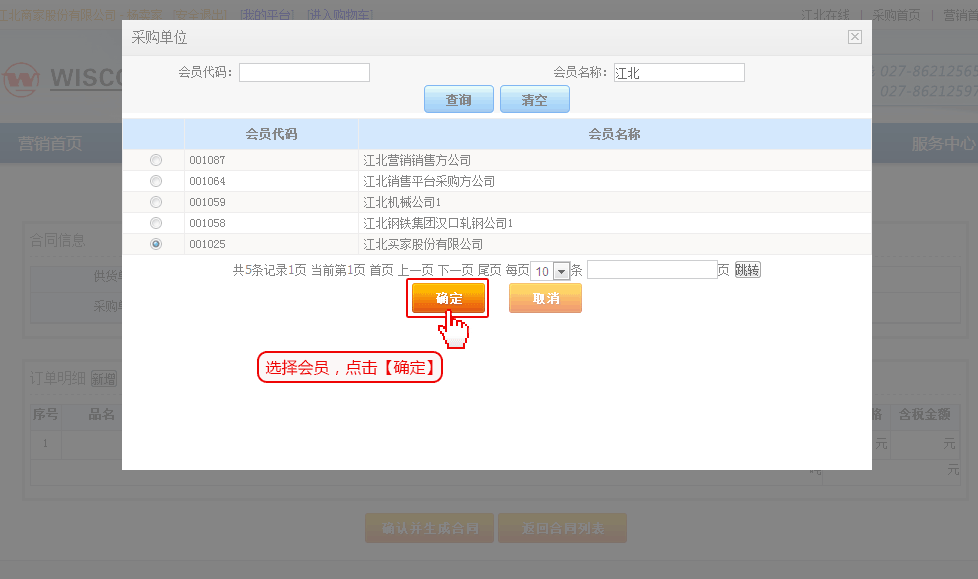Screen dimensions: 978x579
Task: Confirm selection with 确定 button
Action: coord(448,298)
